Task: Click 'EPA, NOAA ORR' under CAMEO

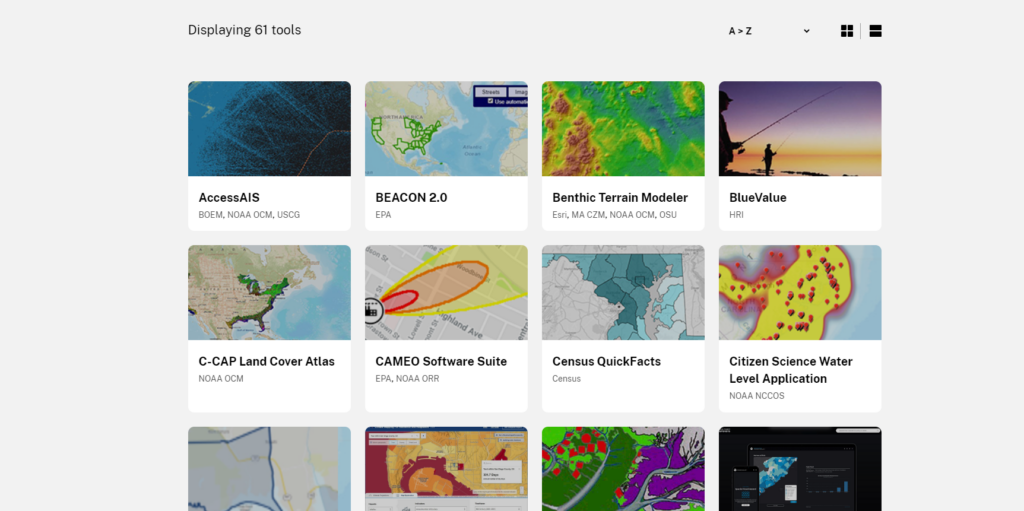Action: click(x=407, y=379)
